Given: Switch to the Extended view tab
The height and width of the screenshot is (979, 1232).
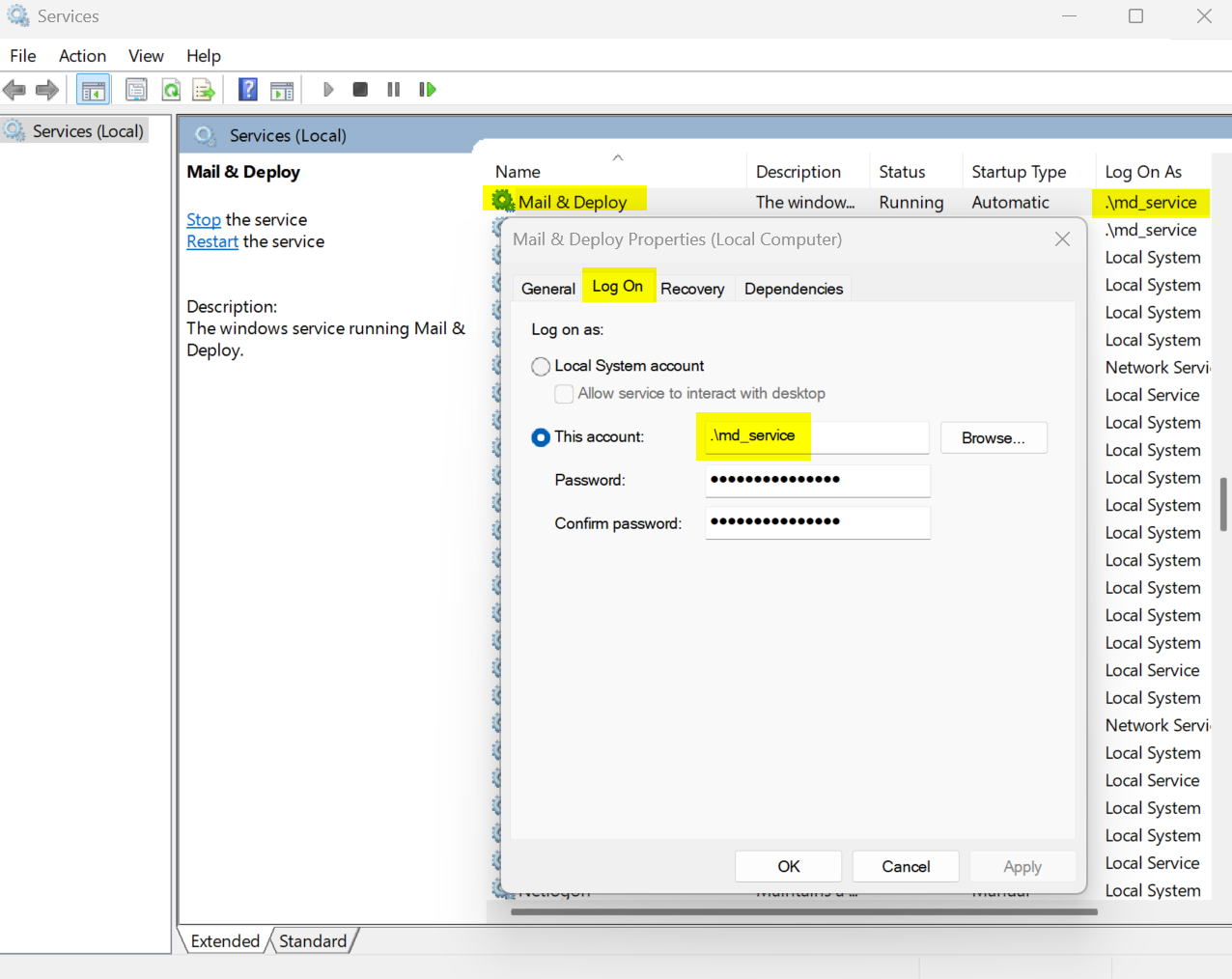Looking at the screenshot, I should coord(225,940).
